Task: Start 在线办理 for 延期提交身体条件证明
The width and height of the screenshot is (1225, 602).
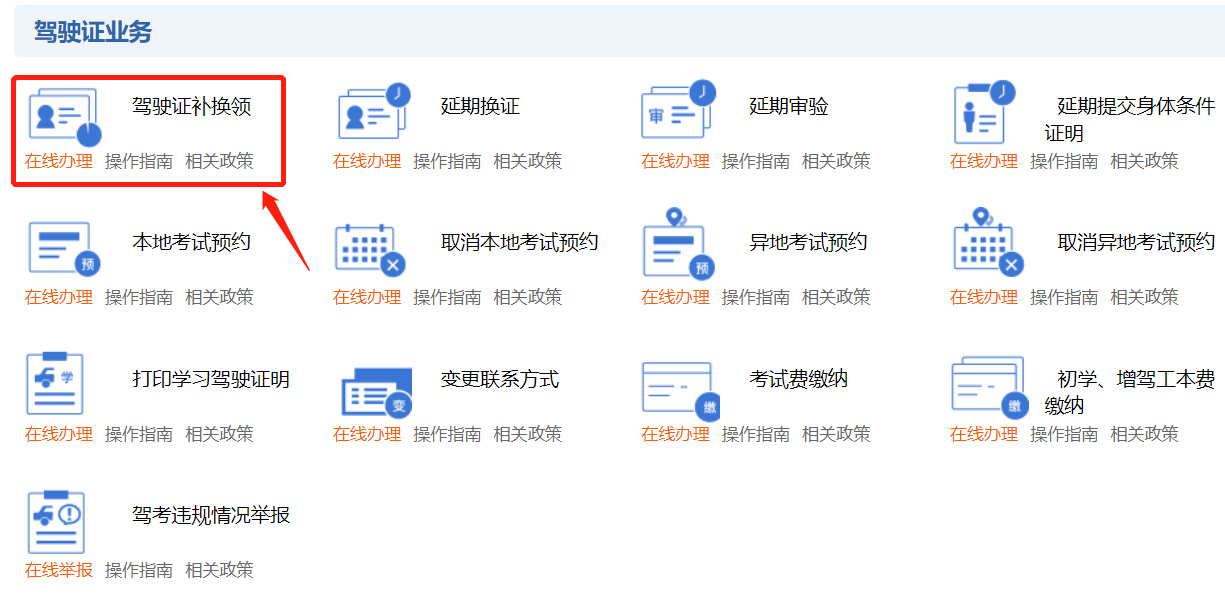Action: pos(984,161)
